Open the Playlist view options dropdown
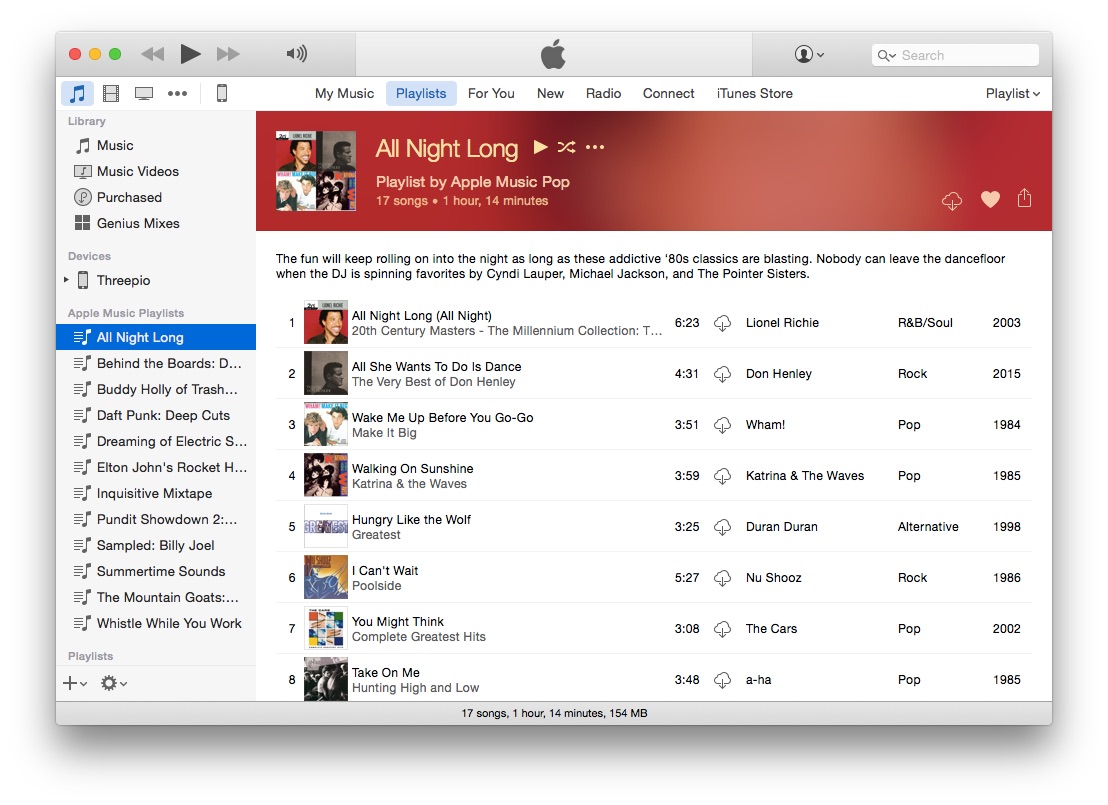 (1013, 93)
